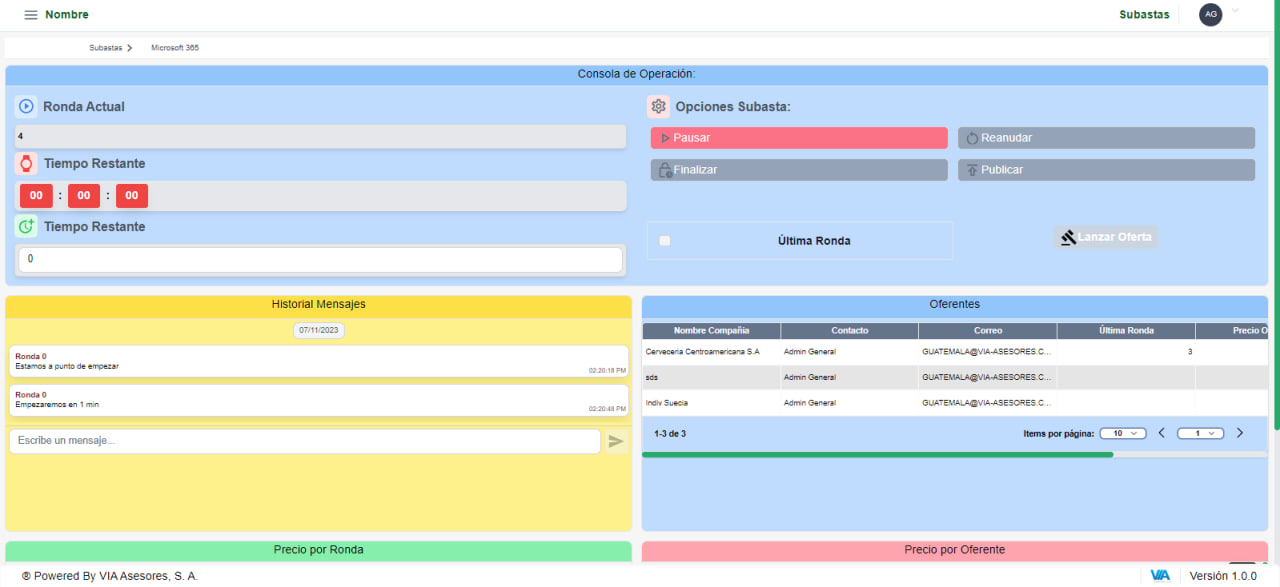Click the Última Ronda column header

pos(1126,331)
